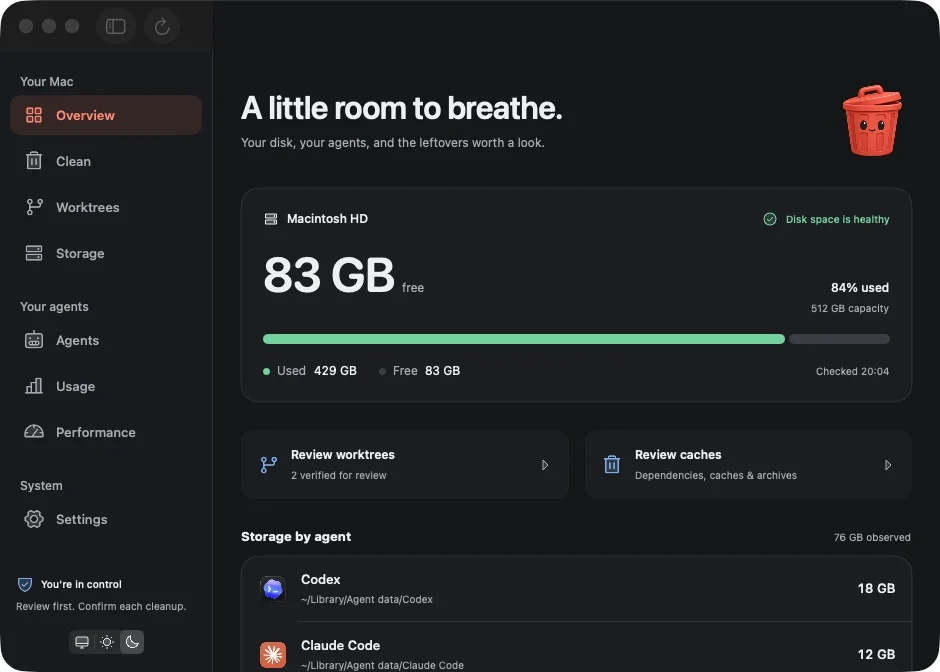Click the "Disk space is healthy" status
940x672 pixels.
pyautogui.click(x=826, y=219)
